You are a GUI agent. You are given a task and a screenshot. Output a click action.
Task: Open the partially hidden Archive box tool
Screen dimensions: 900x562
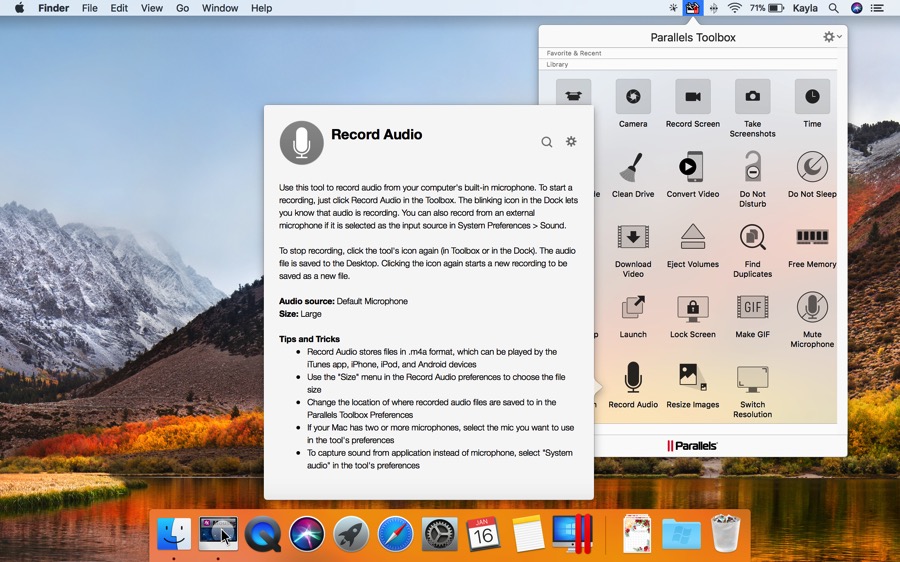573,92
